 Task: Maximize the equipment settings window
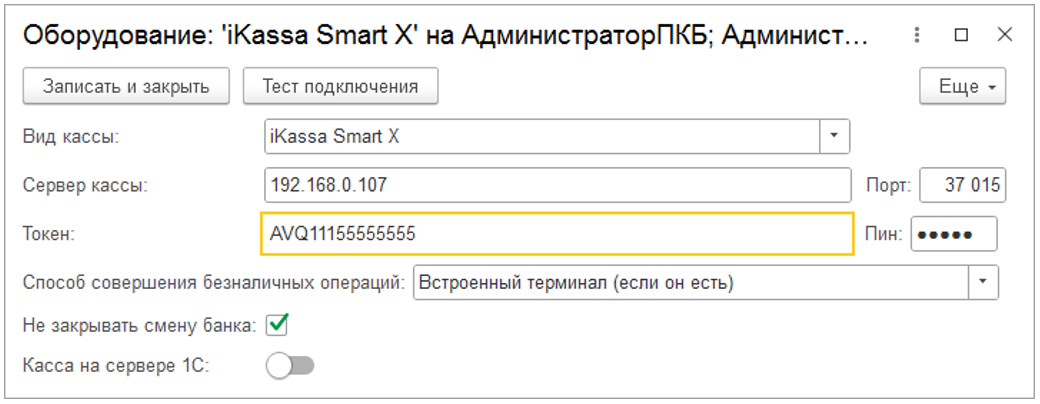(x=961, y=35)
